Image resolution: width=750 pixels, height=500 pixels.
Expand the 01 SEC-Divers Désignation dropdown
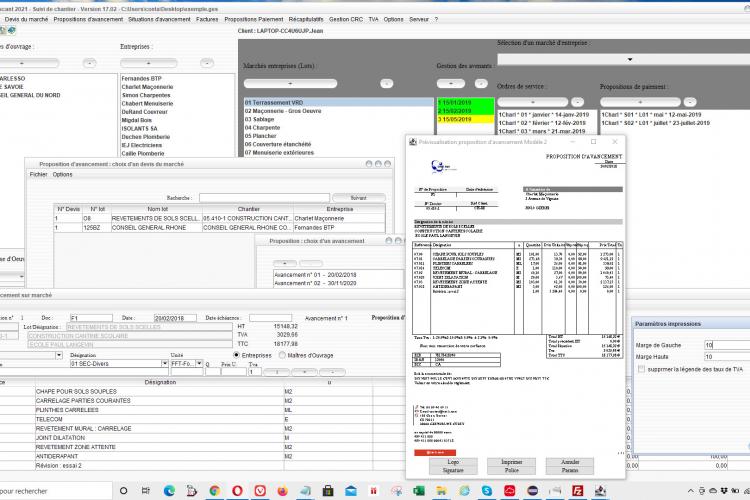(165, 364)
